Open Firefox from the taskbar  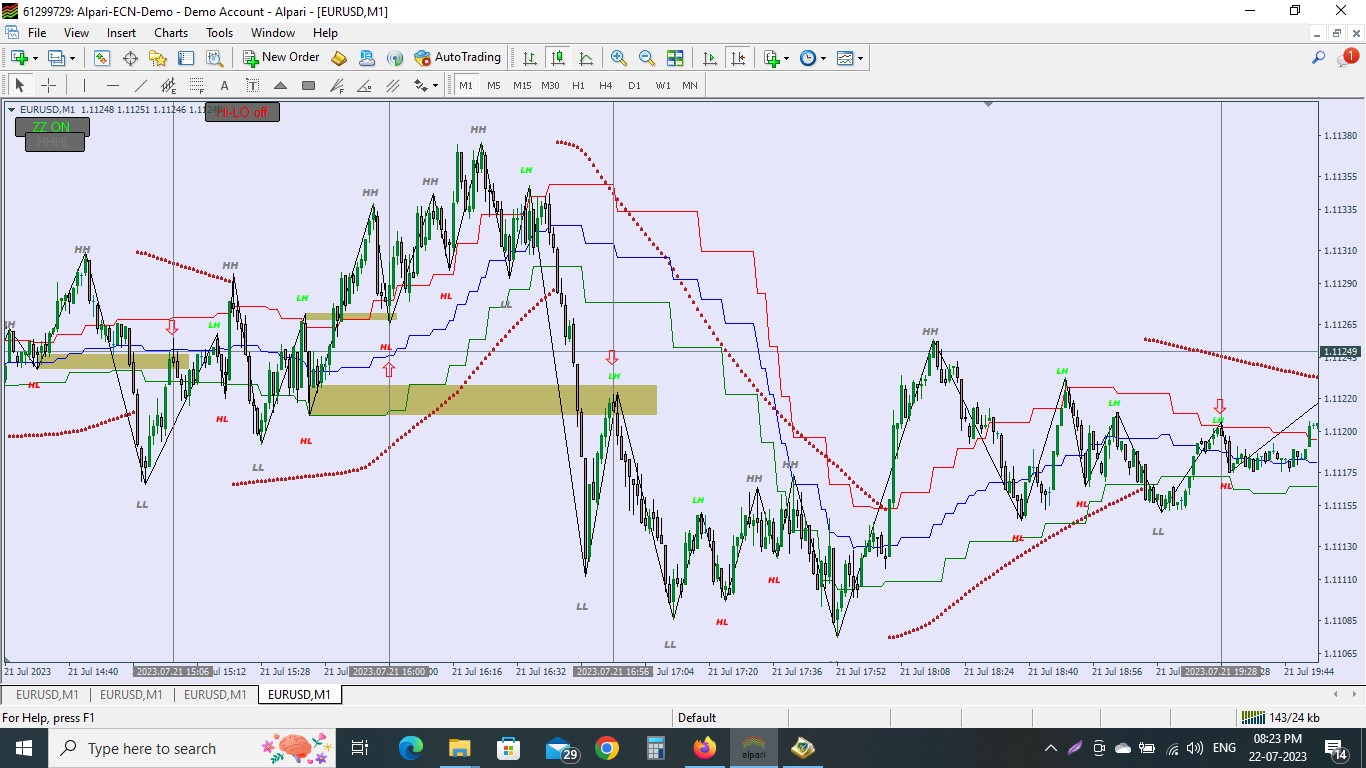[705, 748]
